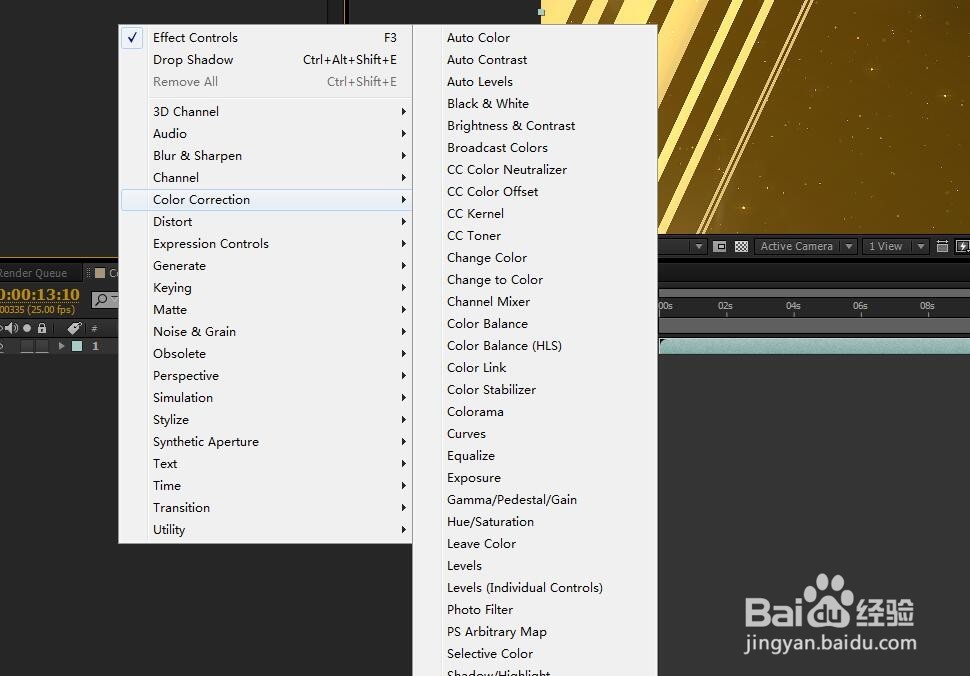Apply the CC Color Offset effect

click(x=535, y=192)
